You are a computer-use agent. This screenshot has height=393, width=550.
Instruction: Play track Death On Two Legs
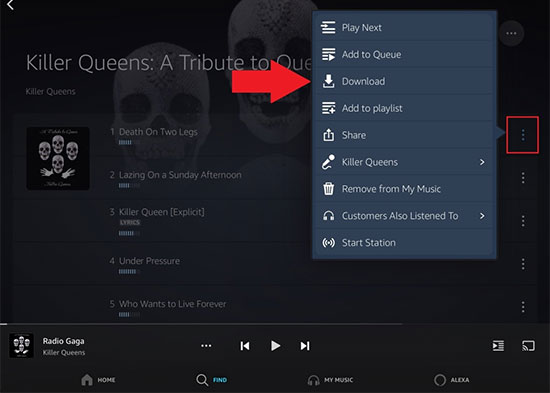coord(158,132)
